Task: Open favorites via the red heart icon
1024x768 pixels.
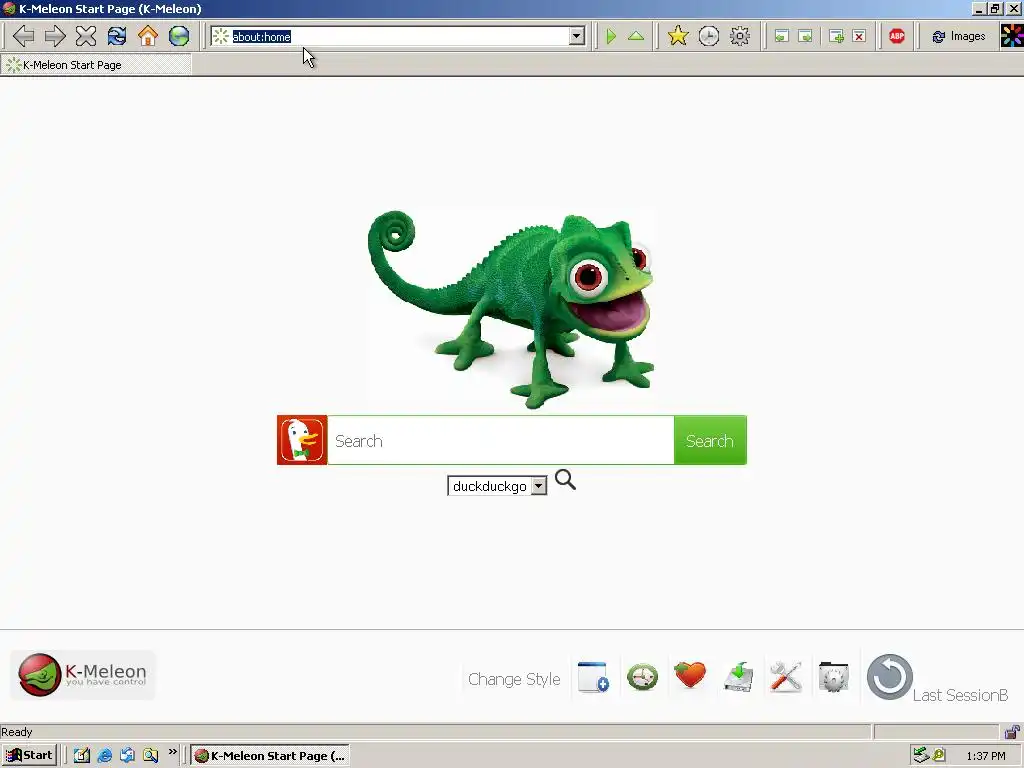Action: 690,675
